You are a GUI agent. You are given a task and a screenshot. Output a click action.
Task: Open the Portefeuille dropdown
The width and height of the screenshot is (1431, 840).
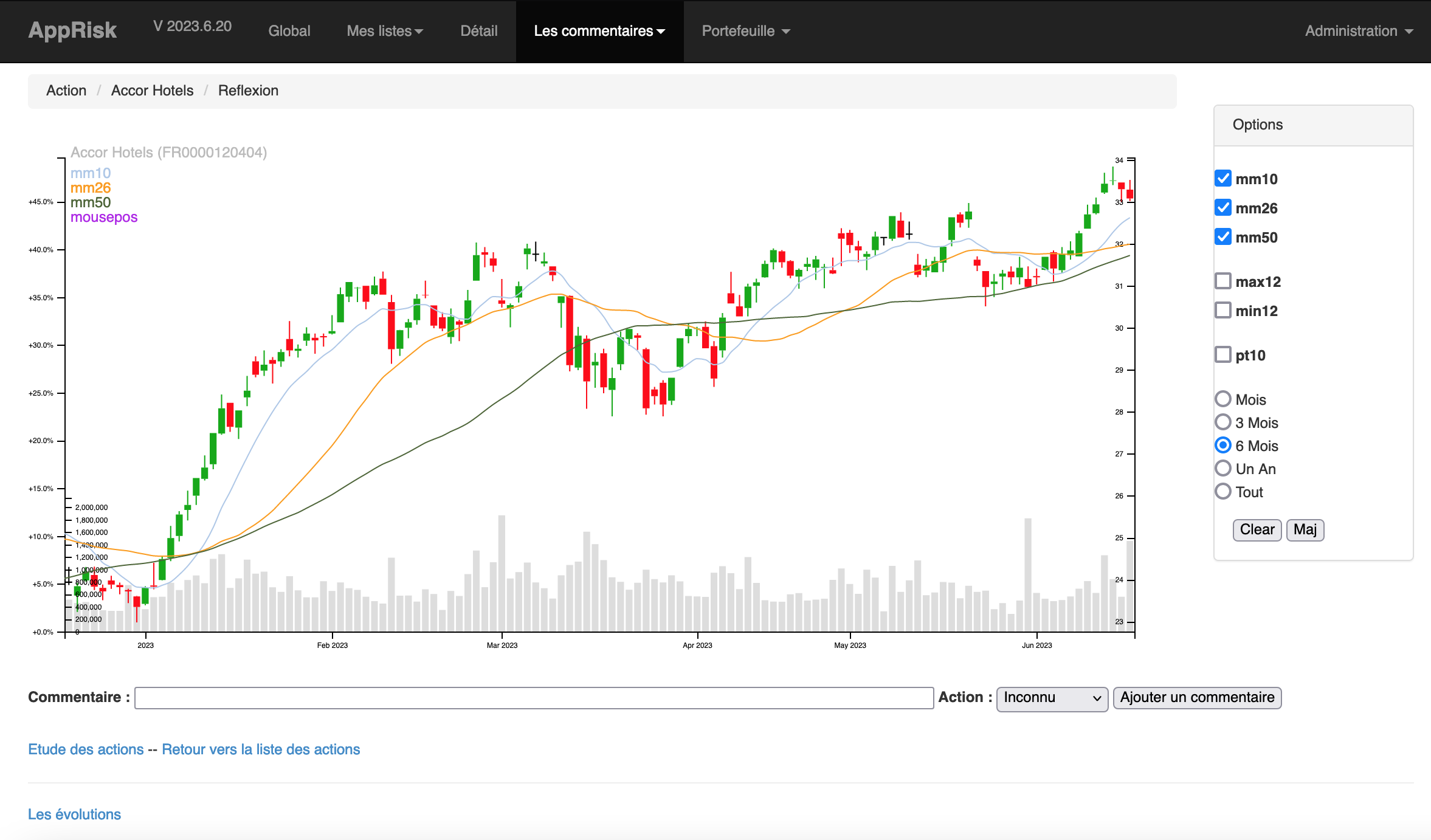pyautogui.click(x=745, y=31)
